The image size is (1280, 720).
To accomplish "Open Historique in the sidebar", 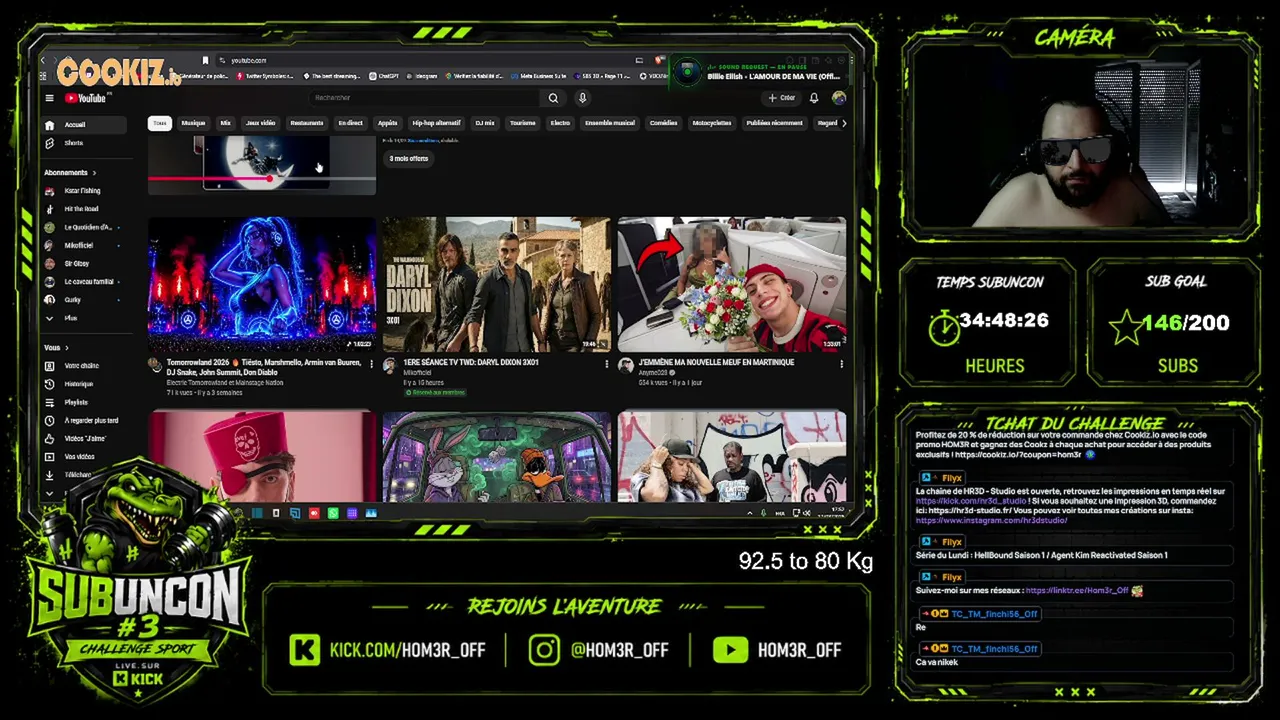I will pos(86,384).
